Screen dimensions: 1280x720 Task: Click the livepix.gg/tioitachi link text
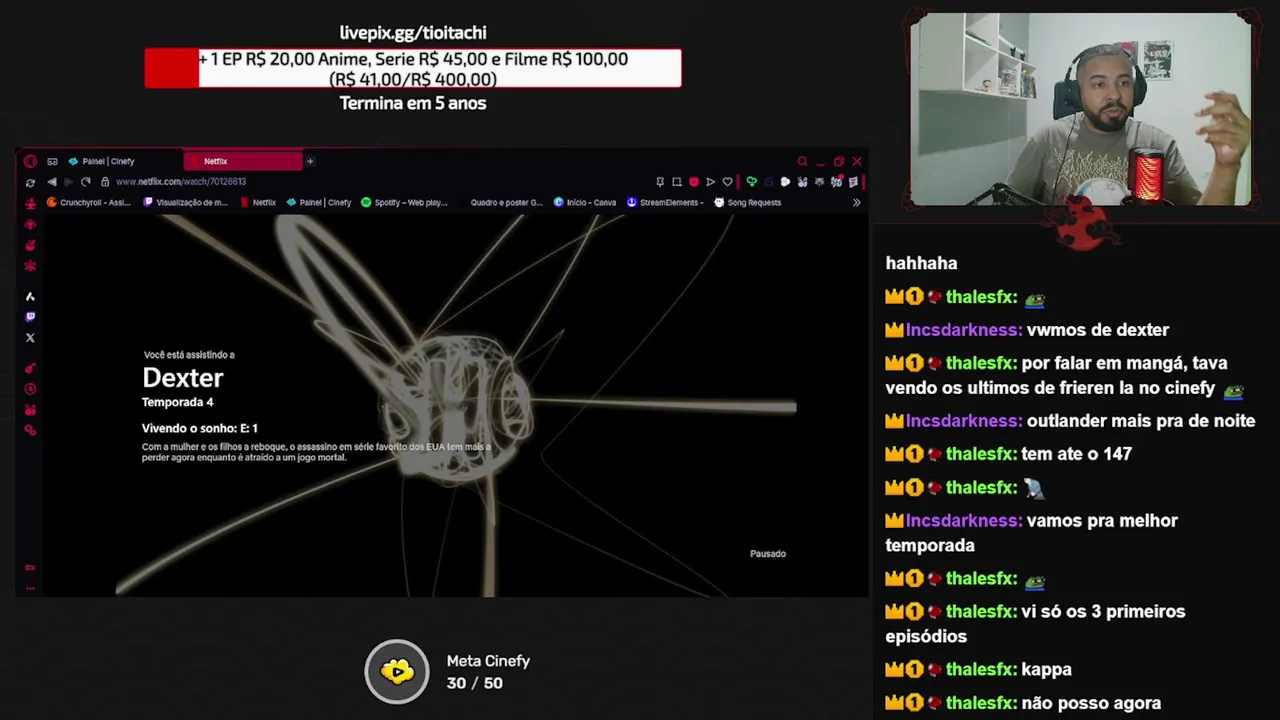click(x=413, y=33)
